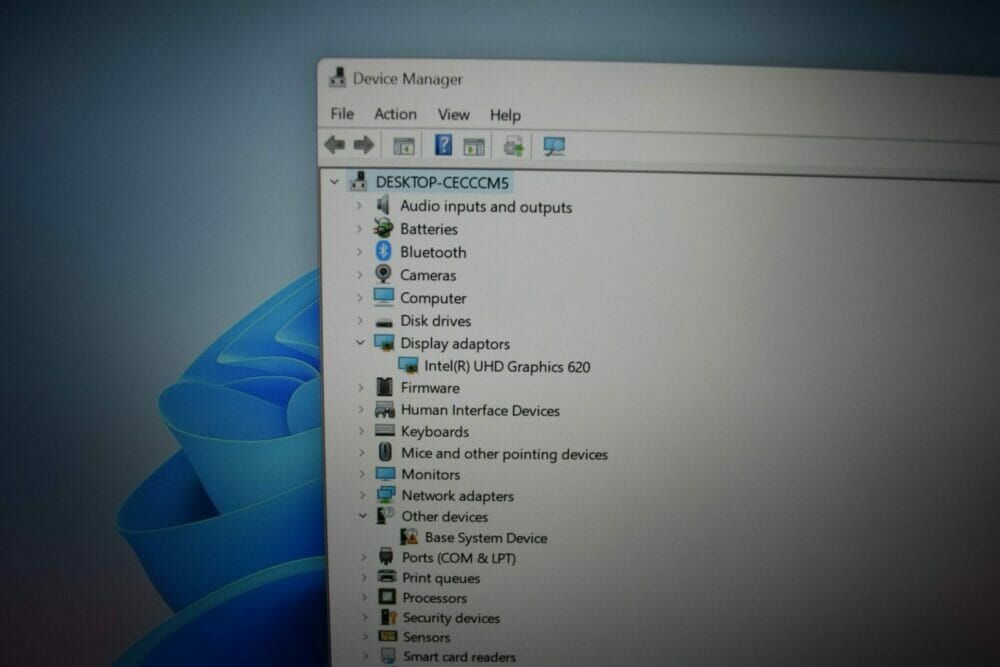Click the Bluetooth category icon
This screenshot has height=667, width=1000.
pos(383,251)
